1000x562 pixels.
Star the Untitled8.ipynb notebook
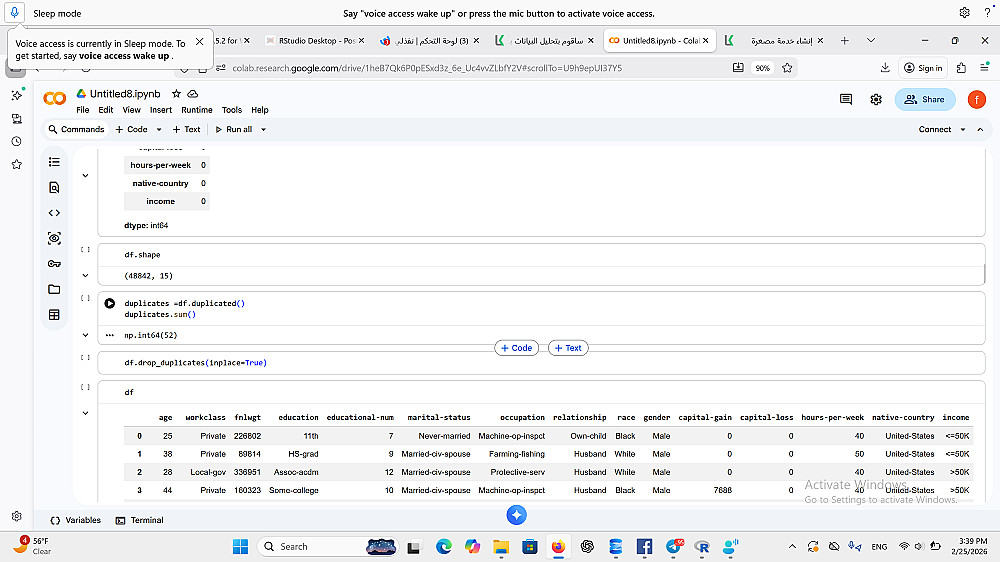177,94
